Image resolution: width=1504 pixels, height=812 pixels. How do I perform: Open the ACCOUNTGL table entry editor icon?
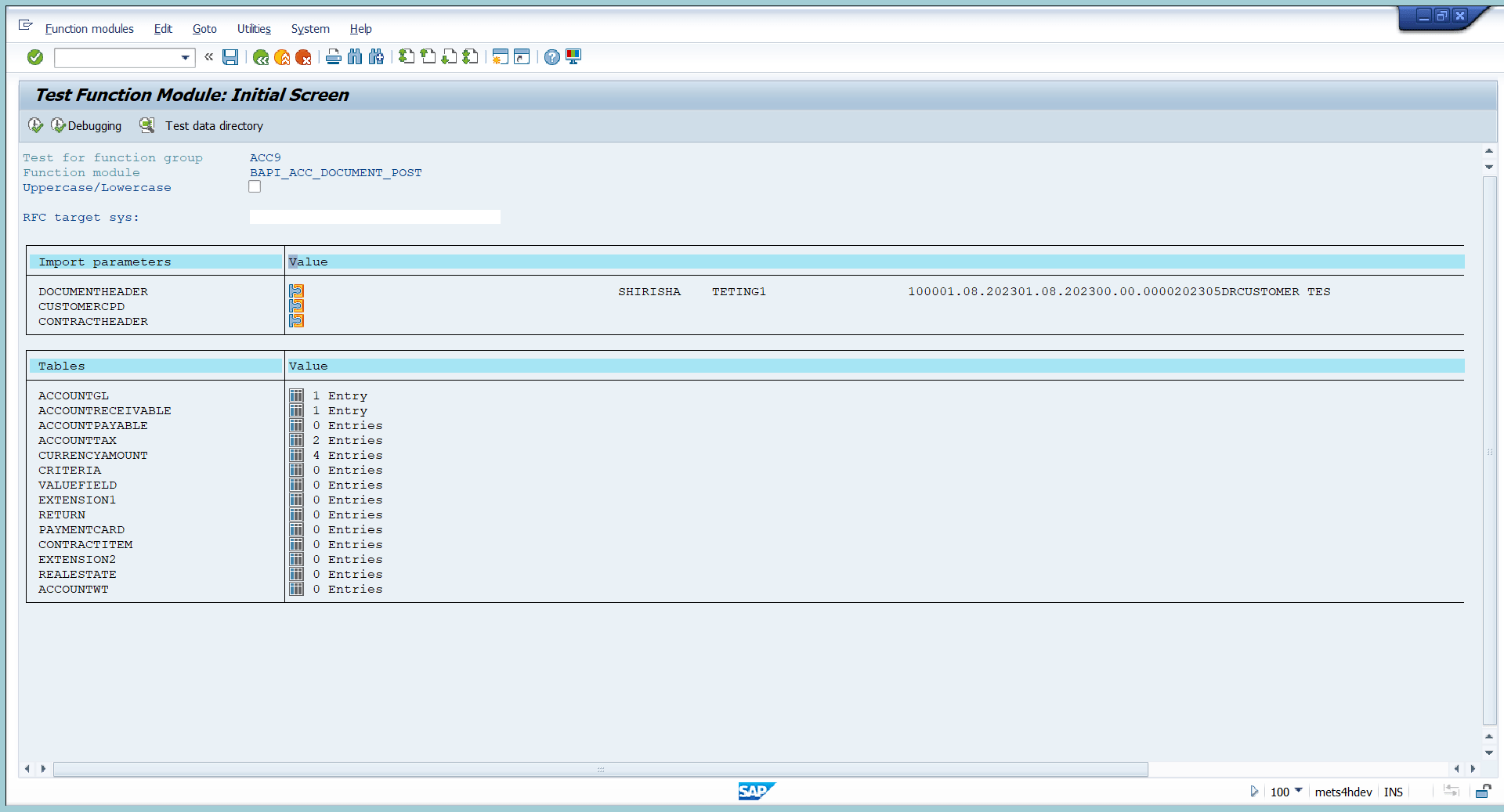coord(296,395)
